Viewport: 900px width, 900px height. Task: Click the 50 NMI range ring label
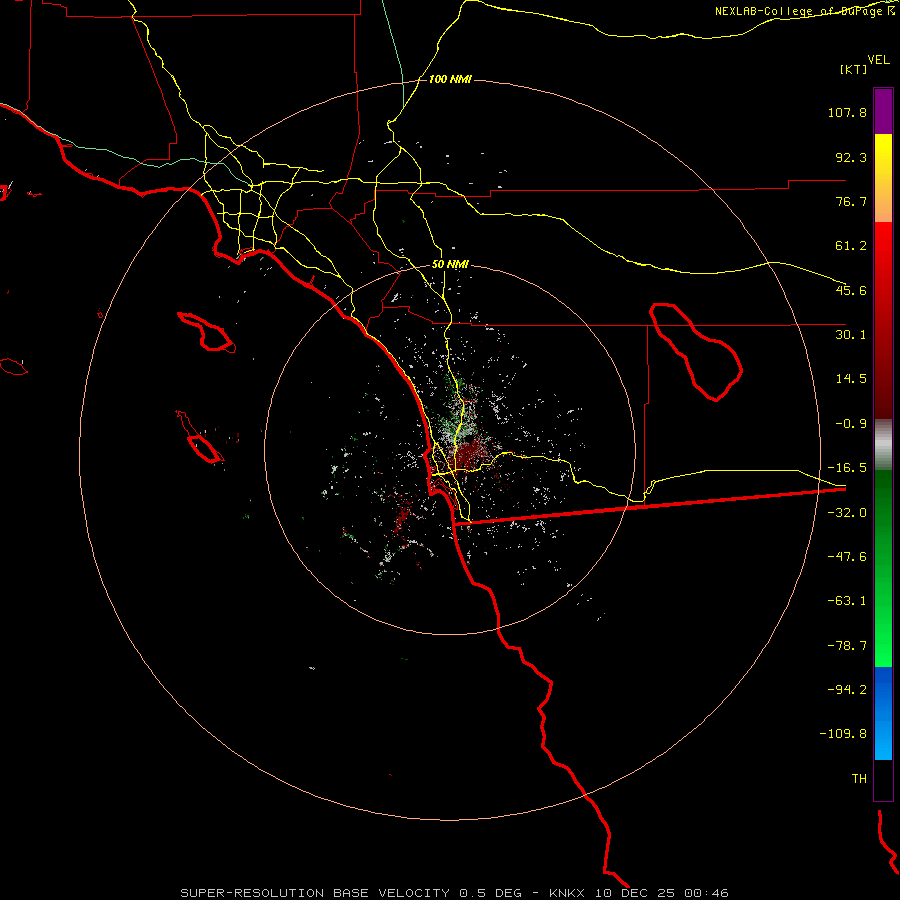pos(450,265)
